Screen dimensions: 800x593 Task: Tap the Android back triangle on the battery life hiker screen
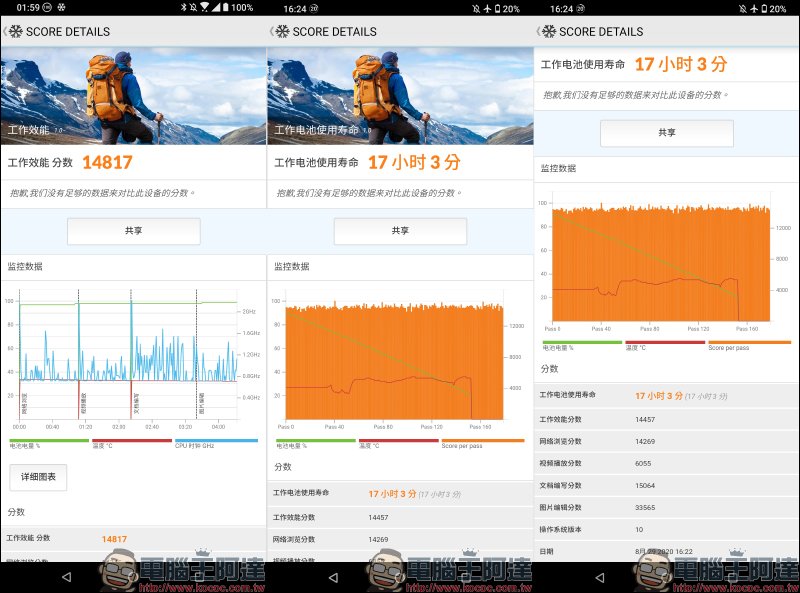pyautogui.click(x=333, y=577)
